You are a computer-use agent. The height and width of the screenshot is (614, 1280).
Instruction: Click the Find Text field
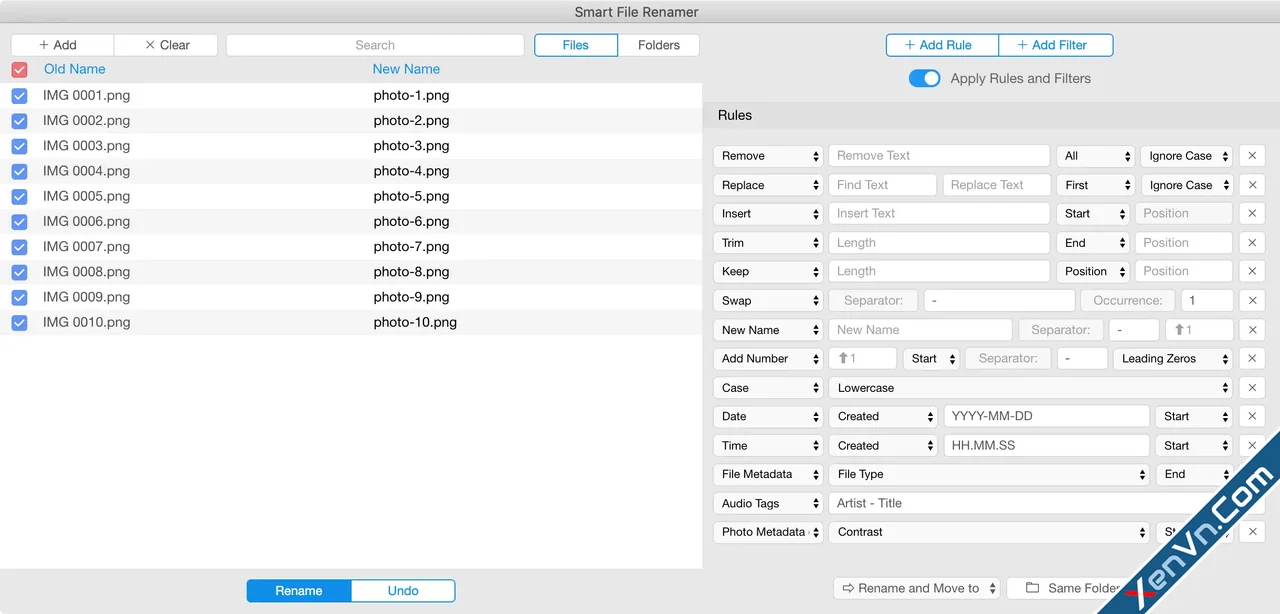point(883,185)
